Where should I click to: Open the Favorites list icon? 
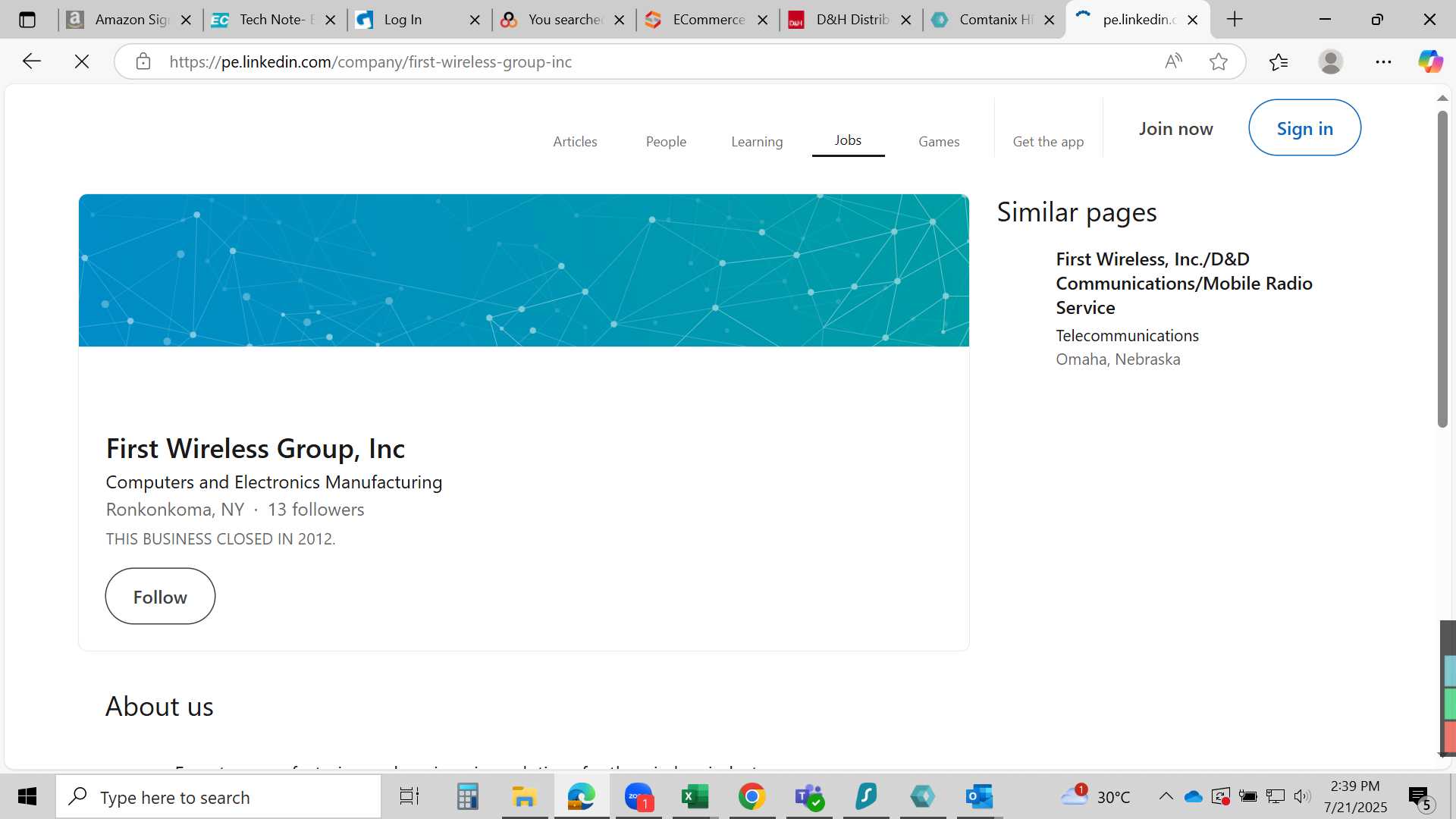[x=1279, y=61]
